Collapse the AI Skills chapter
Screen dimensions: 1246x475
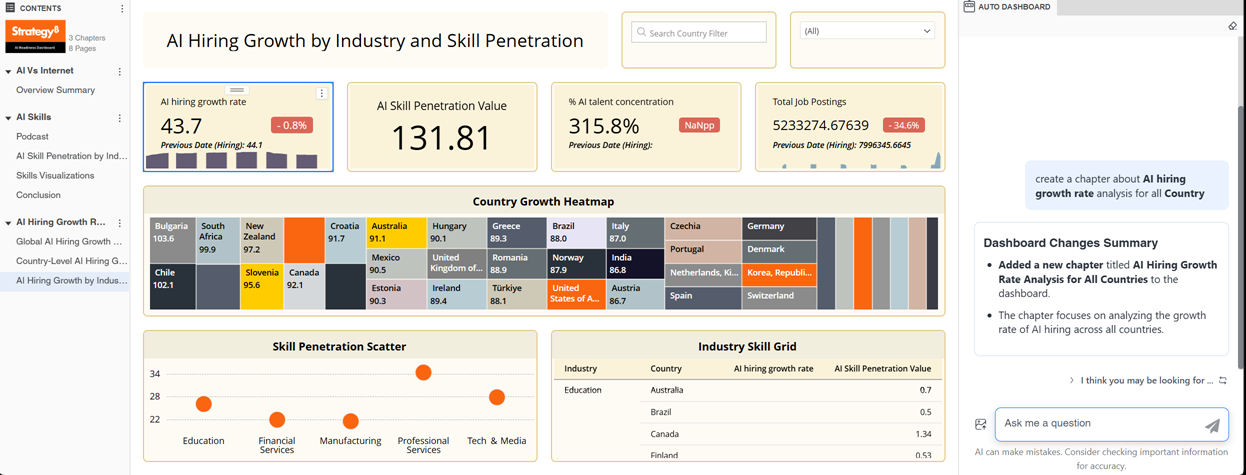(x=8, y=118)
